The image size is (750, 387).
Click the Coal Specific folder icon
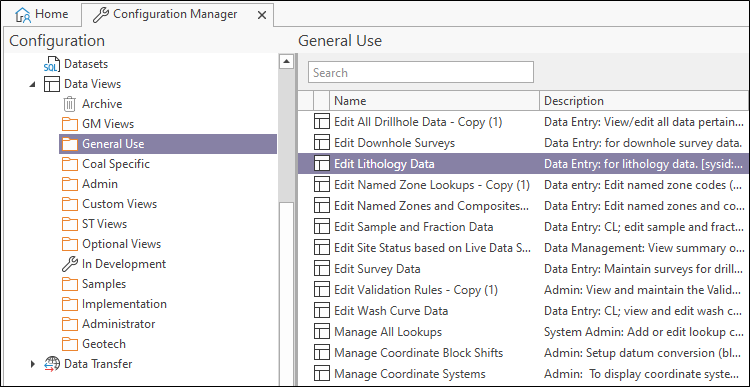tap(70, 164)
